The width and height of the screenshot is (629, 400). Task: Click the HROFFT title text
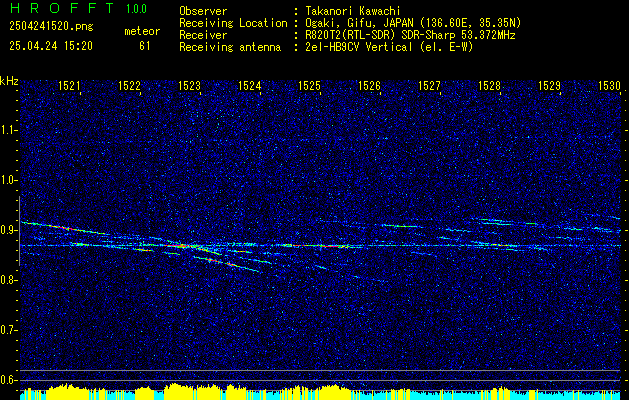62,8
